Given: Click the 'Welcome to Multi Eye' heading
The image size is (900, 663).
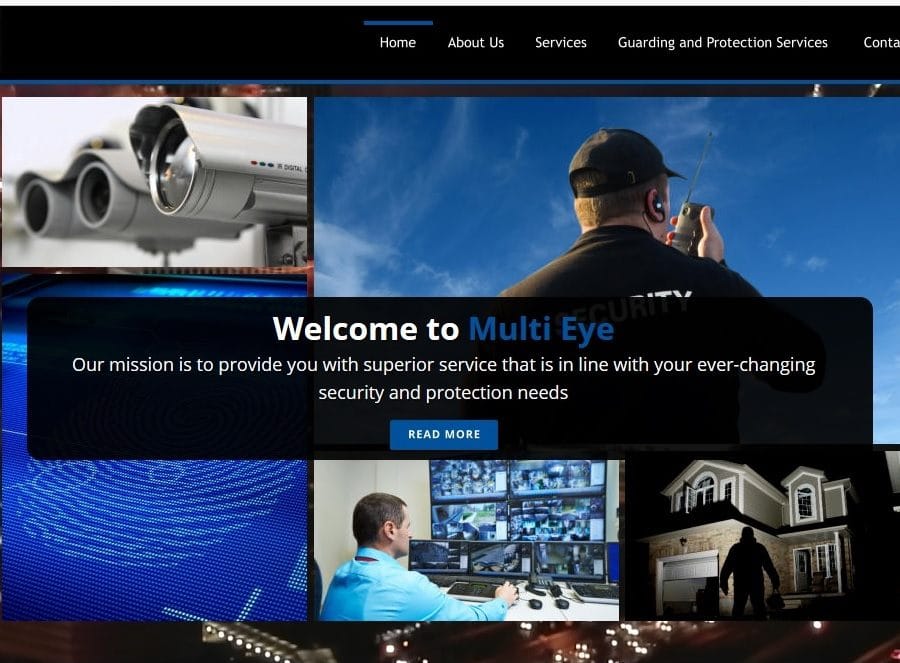Looking at the screenshot, I should 443,329.
